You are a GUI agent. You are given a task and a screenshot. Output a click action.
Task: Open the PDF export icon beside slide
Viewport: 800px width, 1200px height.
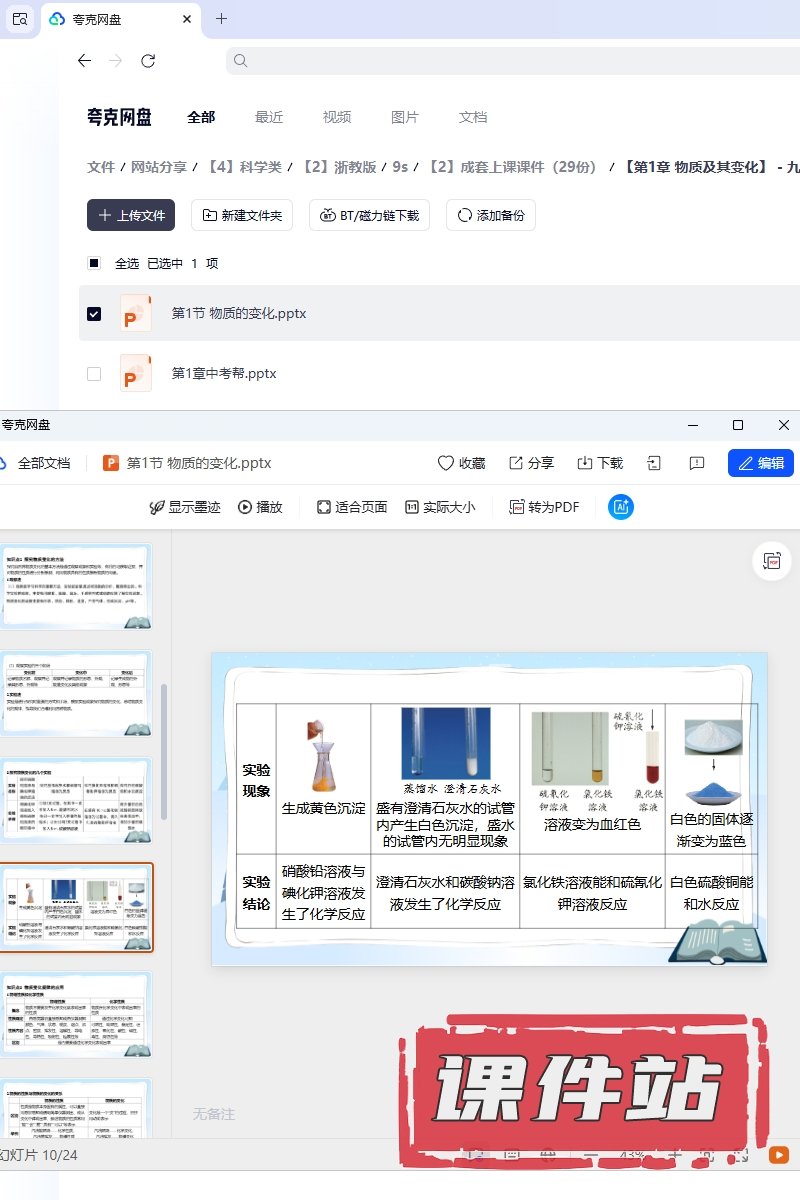click(x=771, y=562)
